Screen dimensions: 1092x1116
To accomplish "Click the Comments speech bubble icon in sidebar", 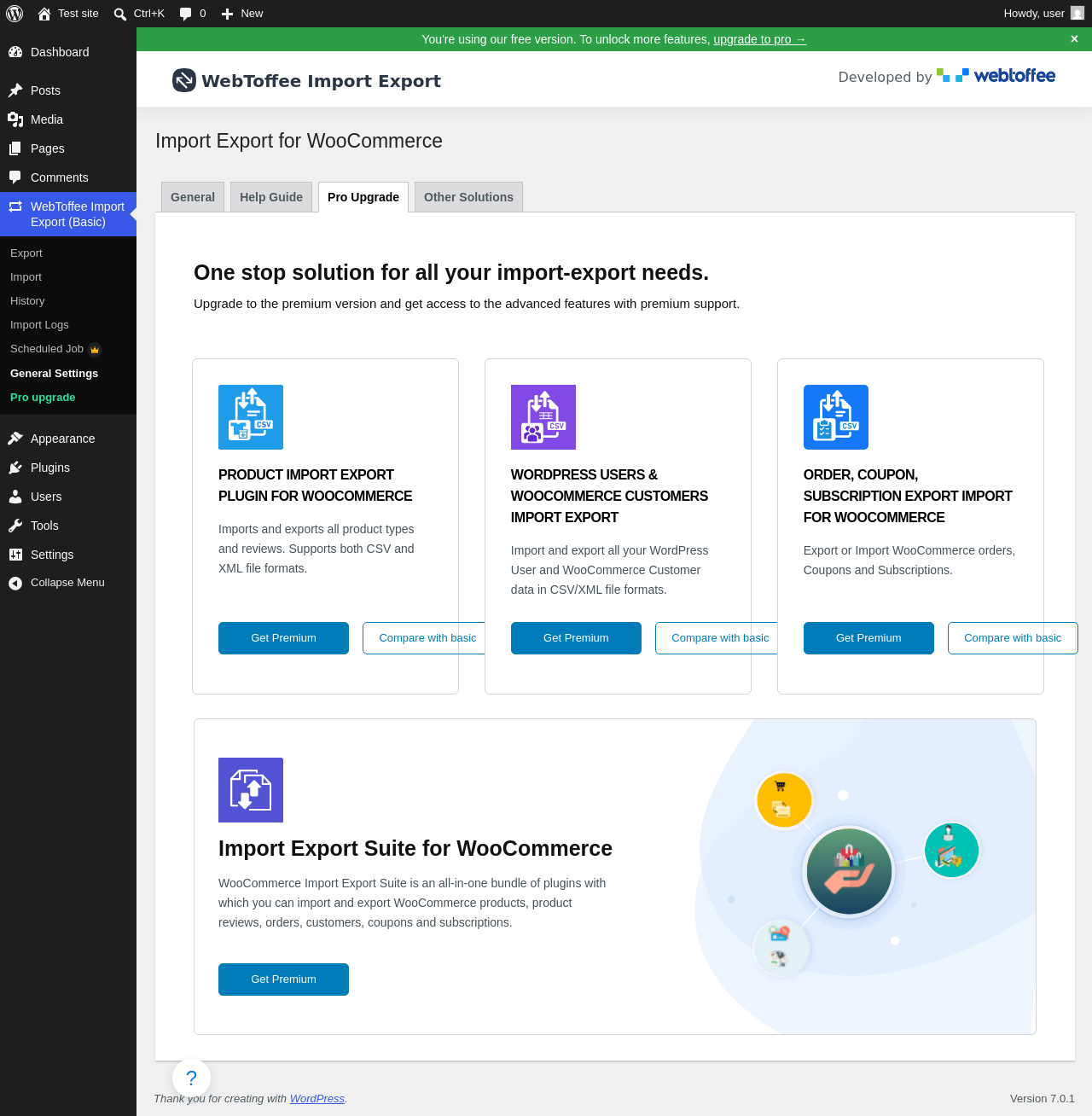I will (15, 177).
